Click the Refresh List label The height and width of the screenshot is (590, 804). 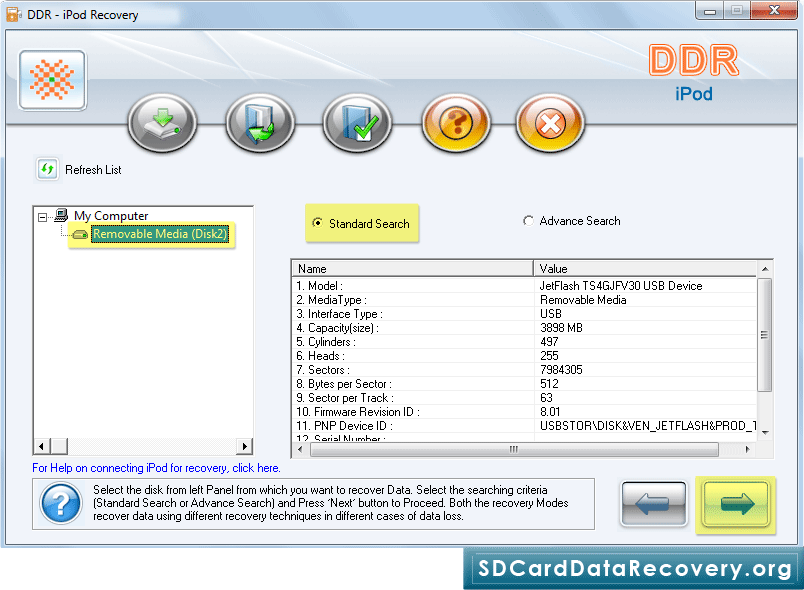point(93,170)
